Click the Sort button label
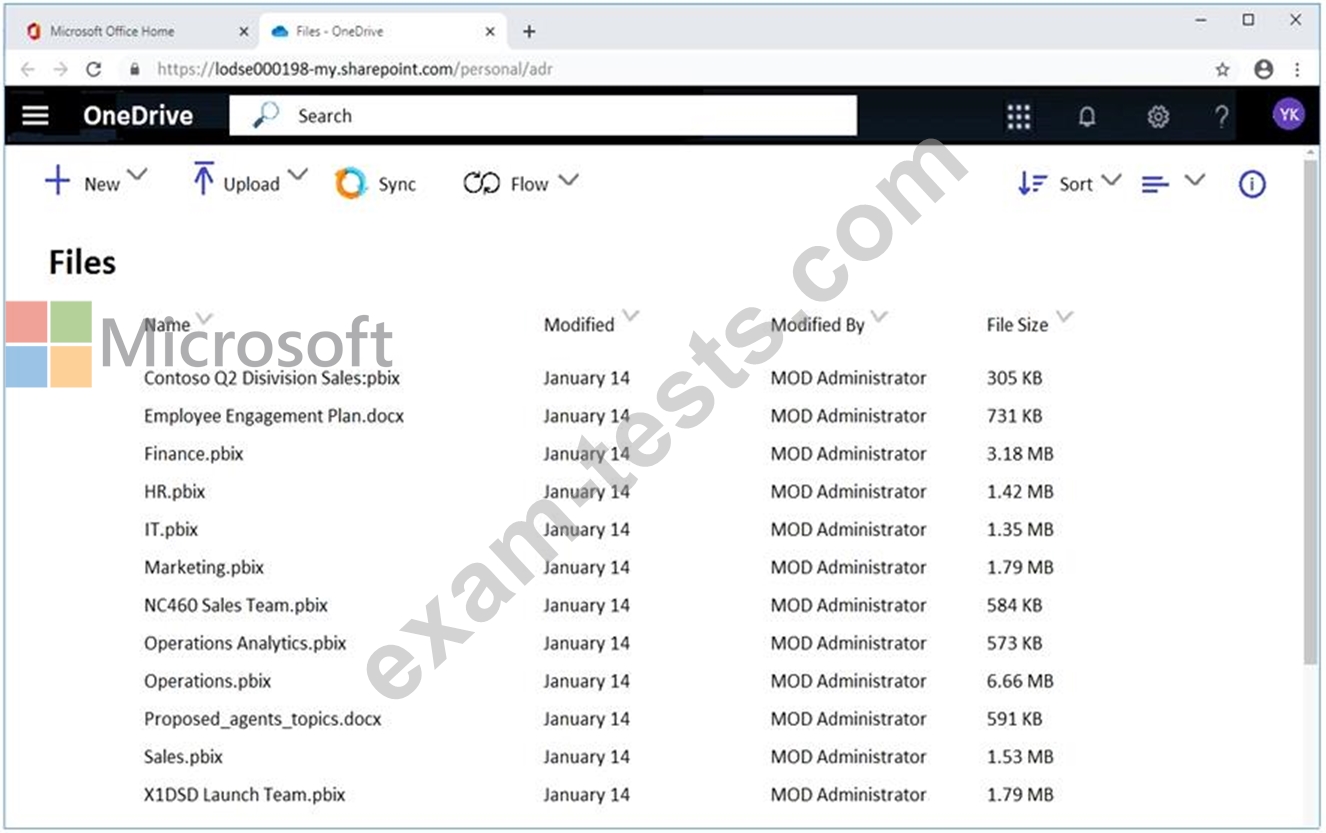This screenshot has height=833, width=1326. coord(1076,184)
